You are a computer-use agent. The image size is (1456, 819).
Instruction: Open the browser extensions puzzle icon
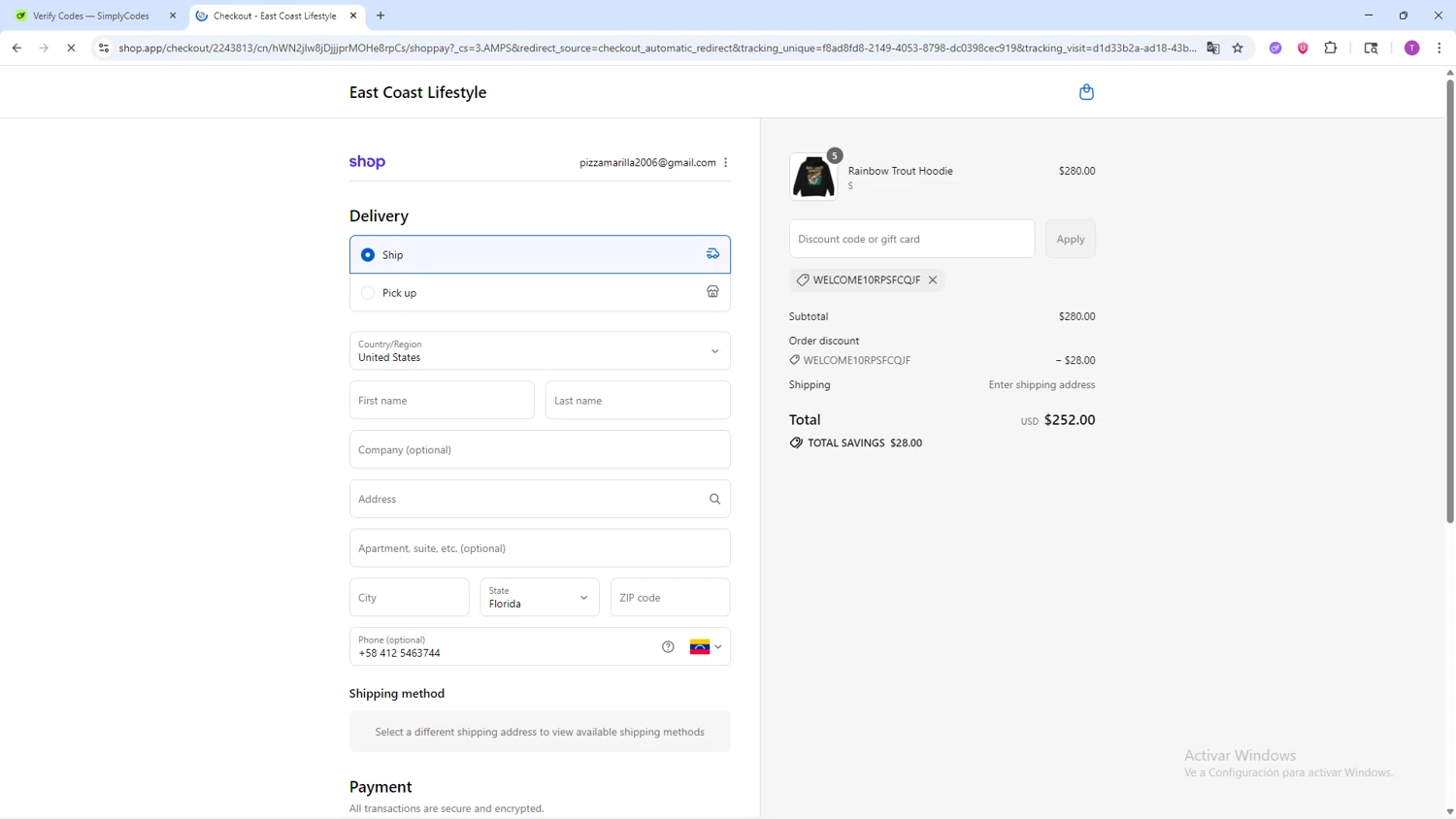tap(1331, 48)
